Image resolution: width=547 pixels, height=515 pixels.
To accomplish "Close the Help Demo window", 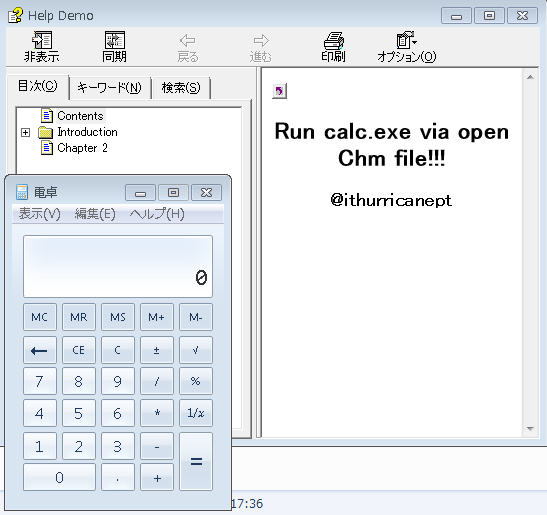I will [522, 16].
